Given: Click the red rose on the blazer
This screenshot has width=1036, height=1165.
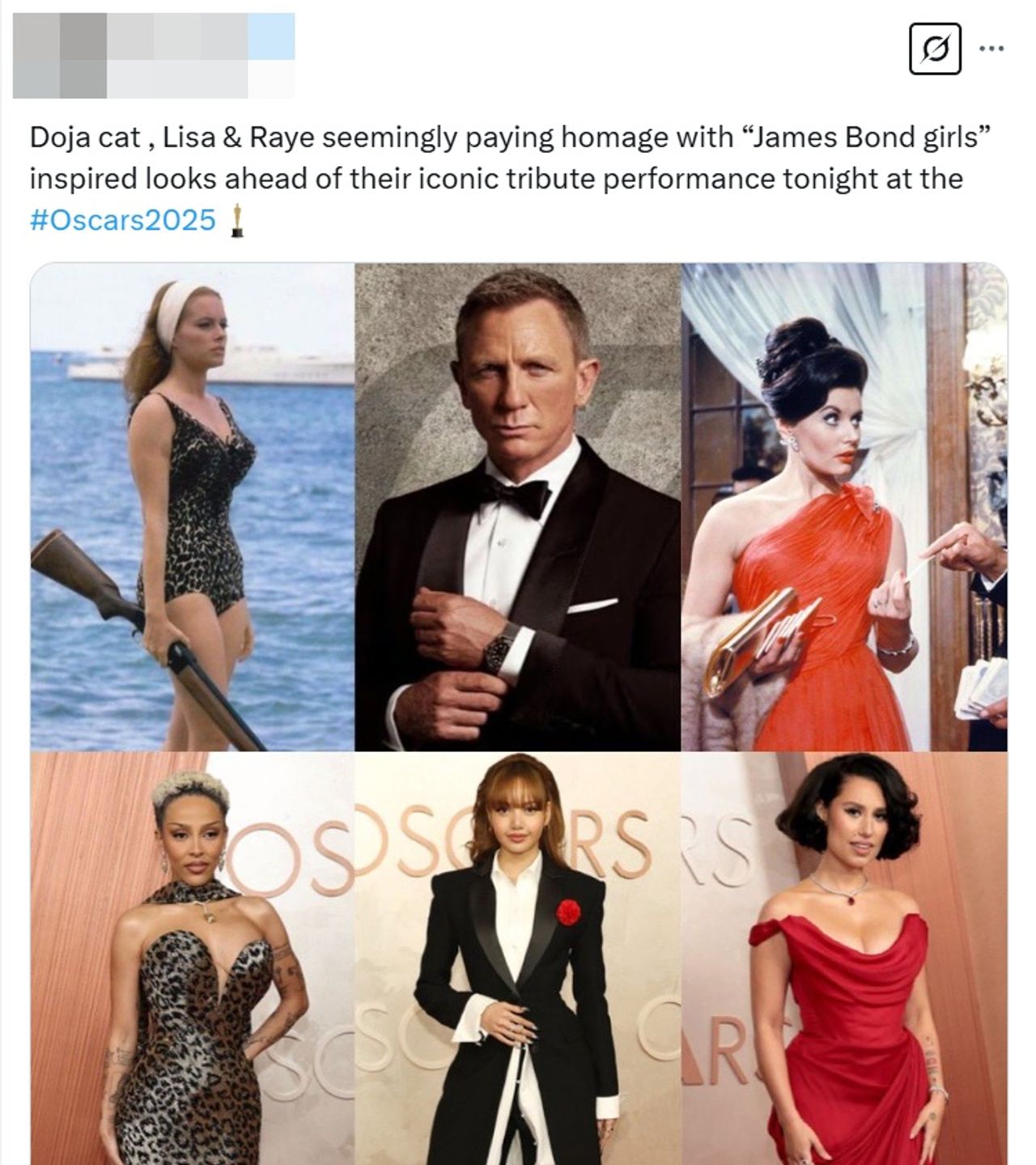Looking at the screenshot, I should pyautogui.click(x=568, y=912).
